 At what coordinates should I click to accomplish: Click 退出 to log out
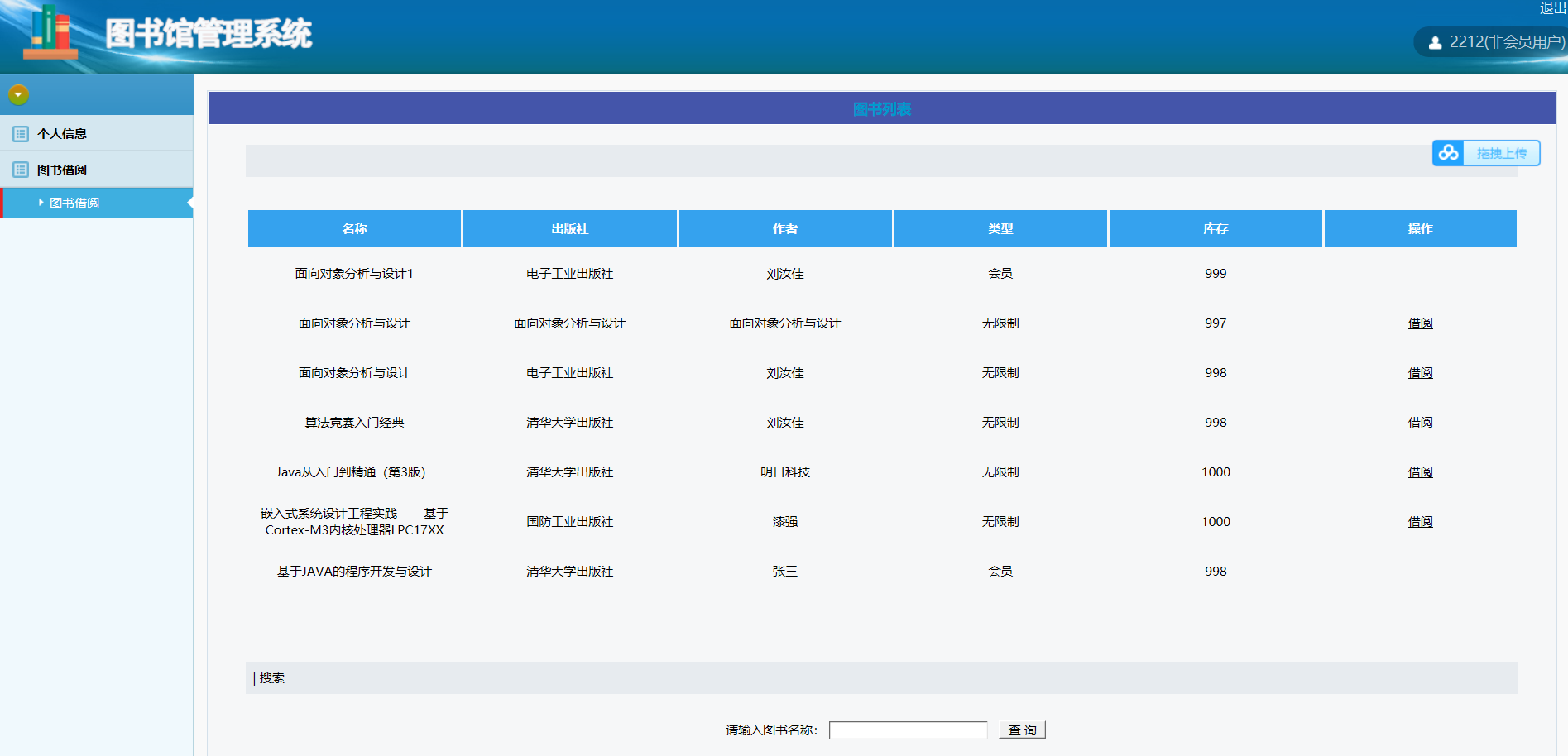tap(1552, 8)
